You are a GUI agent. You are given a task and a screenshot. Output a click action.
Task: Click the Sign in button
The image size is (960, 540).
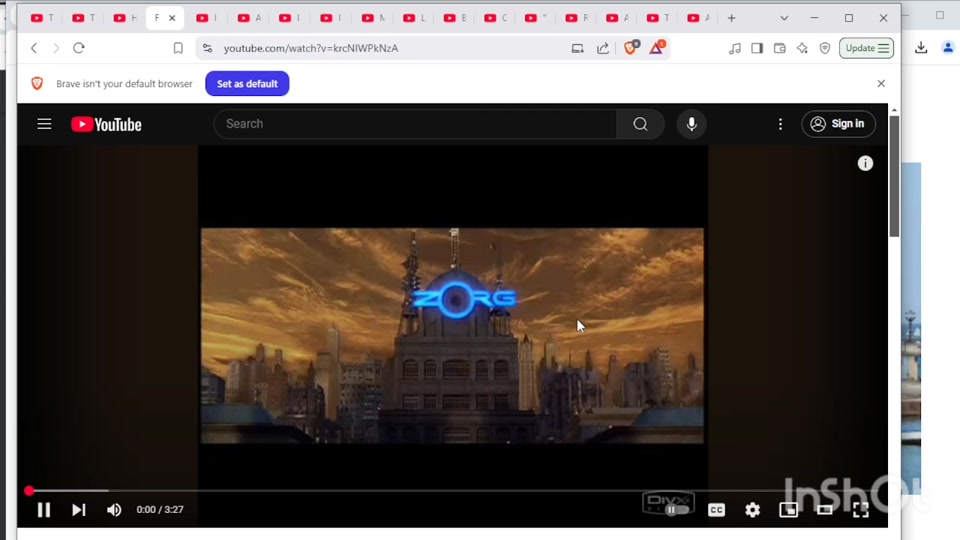(x=838, y=124)
